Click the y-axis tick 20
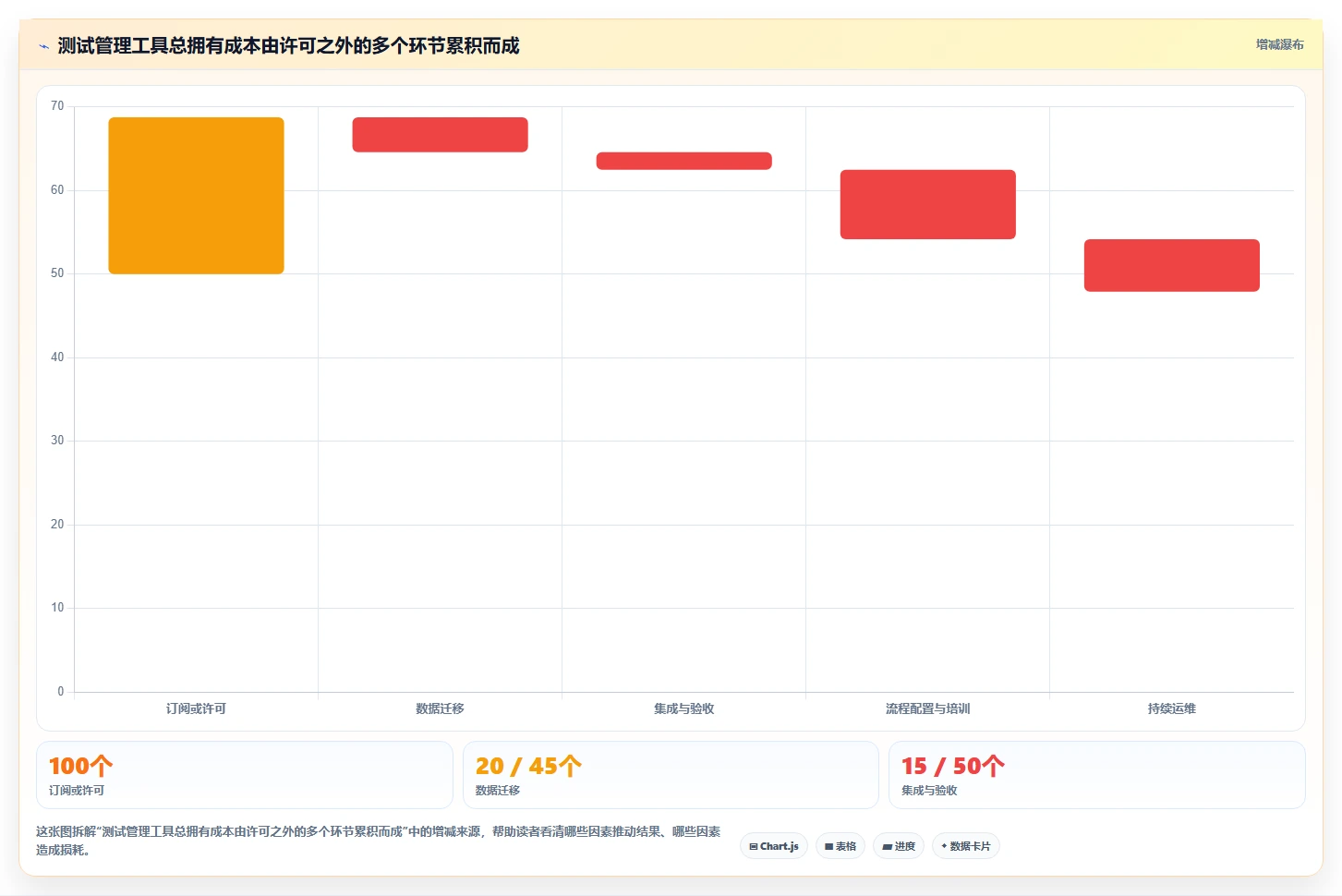 [57, 525]
